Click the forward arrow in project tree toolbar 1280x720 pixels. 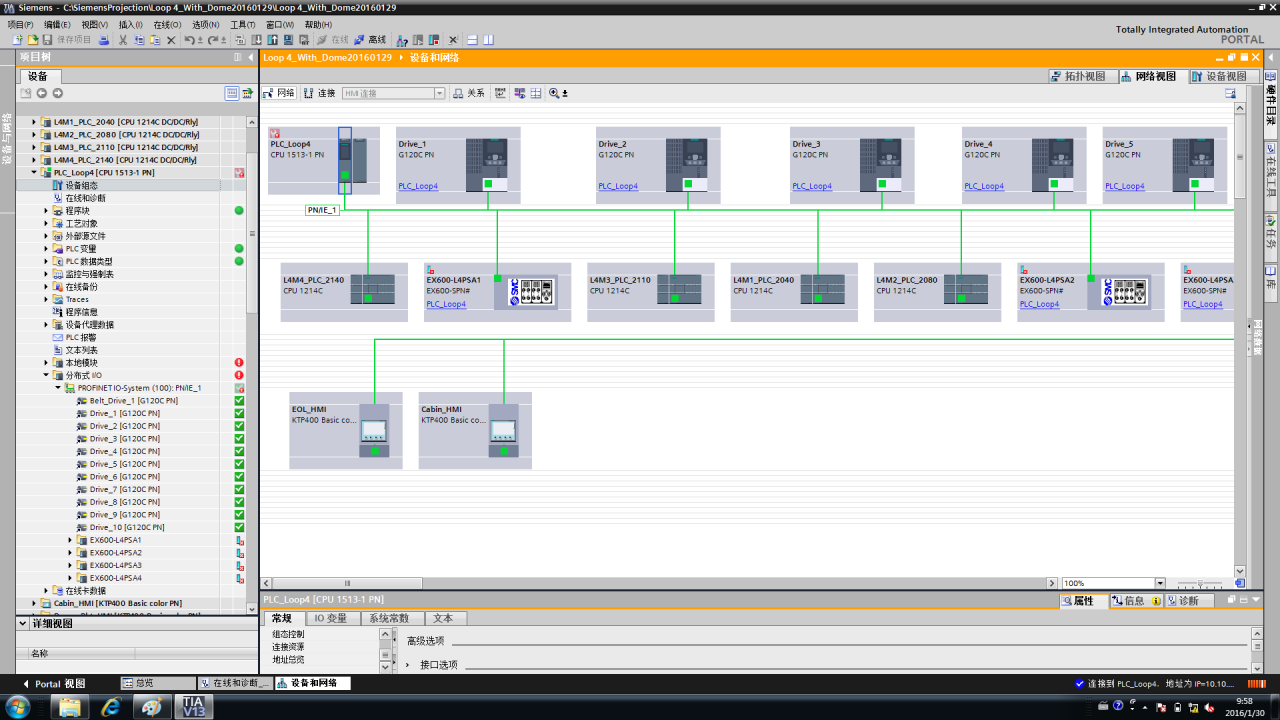coord(58,93)
